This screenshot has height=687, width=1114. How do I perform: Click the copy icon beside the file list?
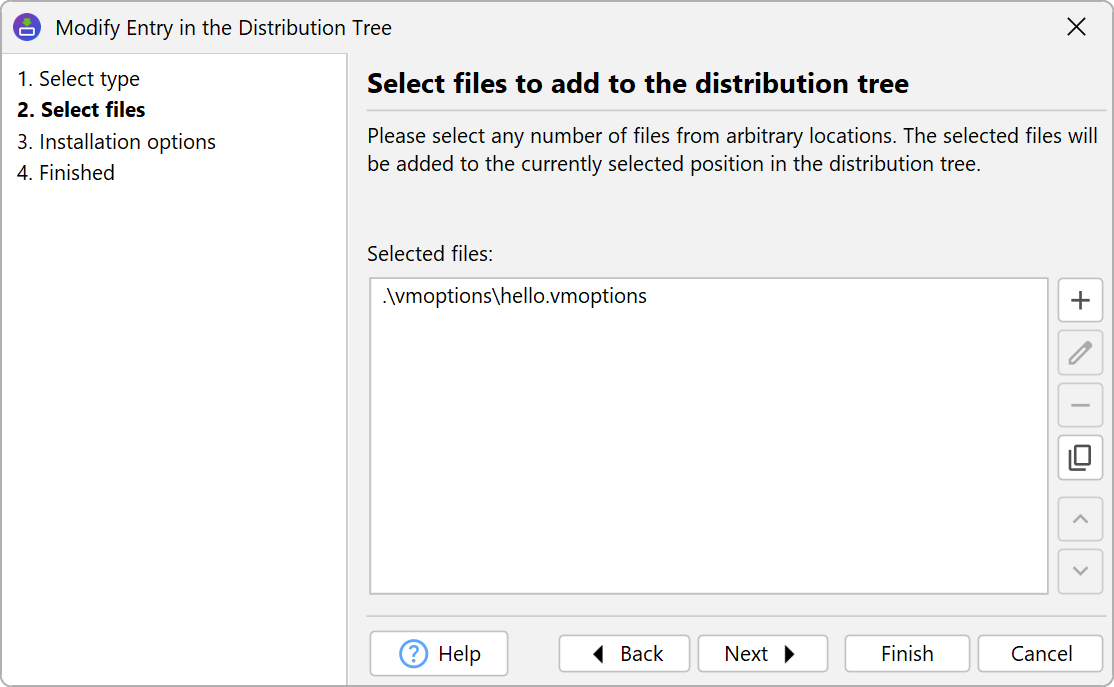(1080, 458)
